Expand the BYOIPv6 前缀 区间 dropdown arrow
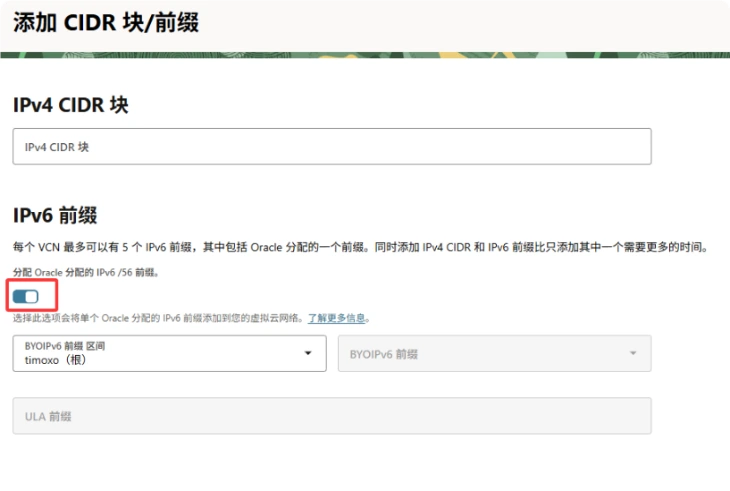Screen dimensions: 730x491 point(307,353)
